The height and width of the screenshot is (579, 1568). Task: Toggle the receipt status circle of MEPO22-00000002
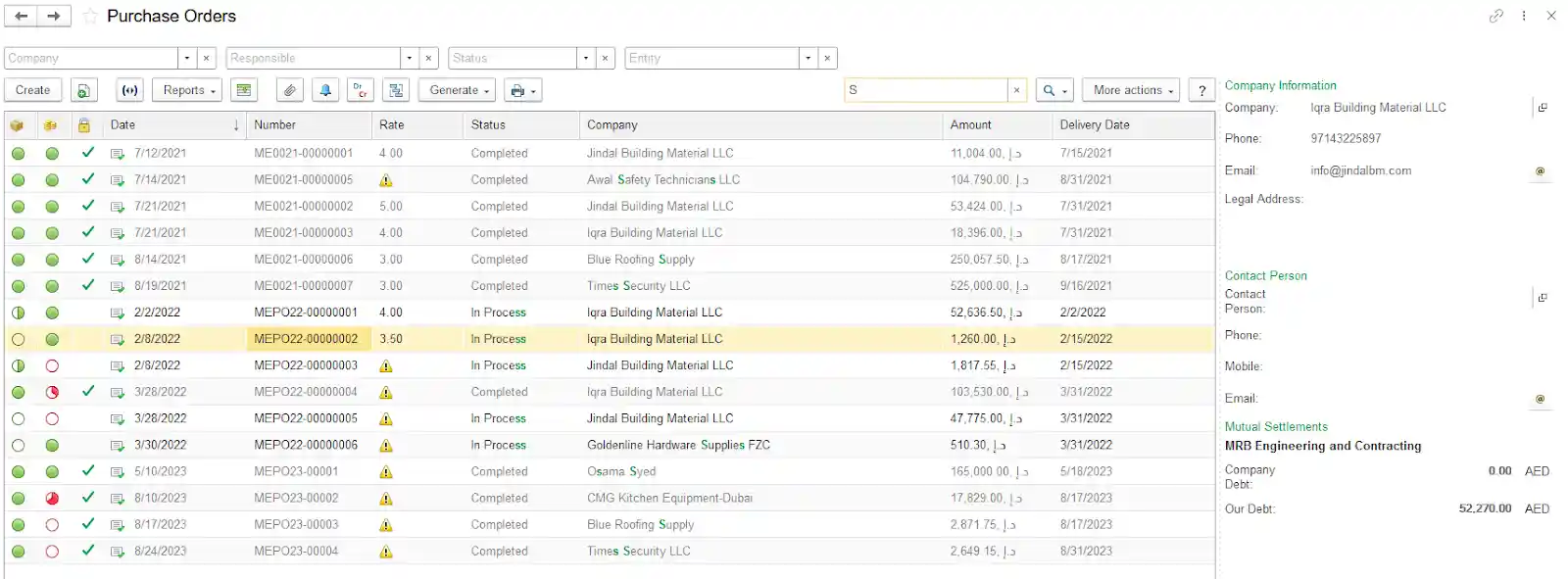point(18,339)
